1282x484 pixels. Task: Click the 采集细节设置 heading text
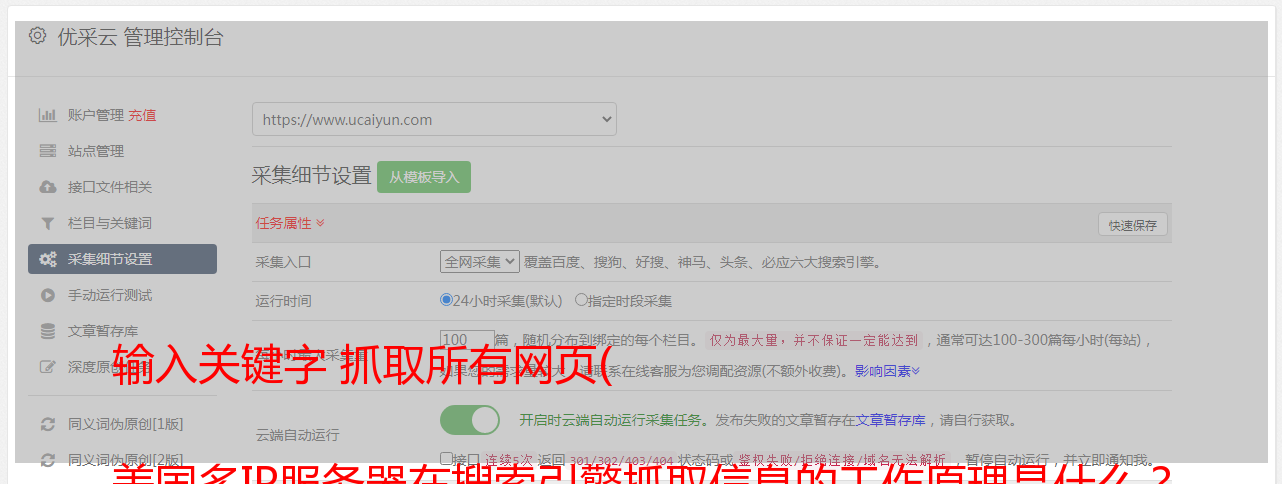click(312, 176)
